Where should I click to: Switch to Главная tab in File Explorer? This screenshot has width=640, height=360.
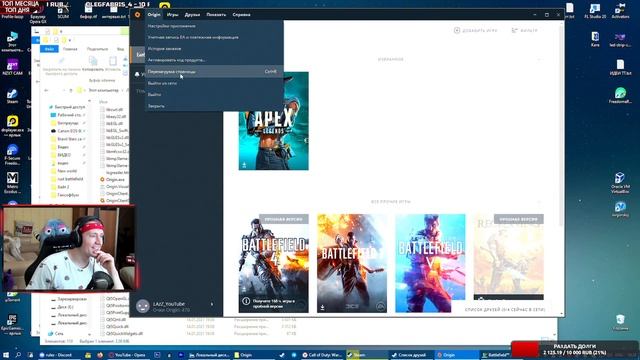tap(70, 49)
